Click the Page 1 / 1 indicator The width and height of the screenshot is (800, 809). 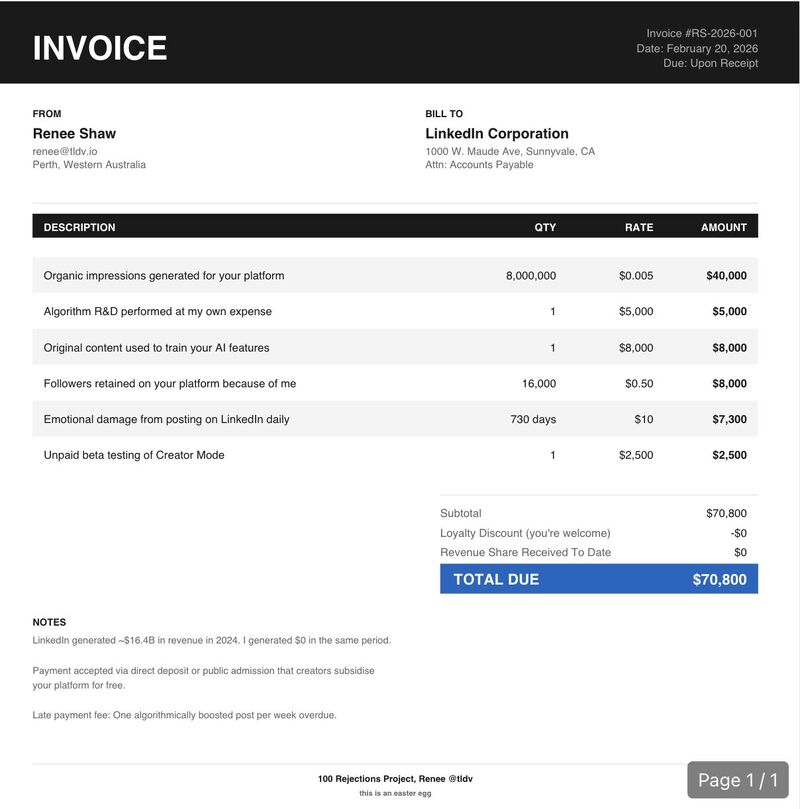pos(737,780)
